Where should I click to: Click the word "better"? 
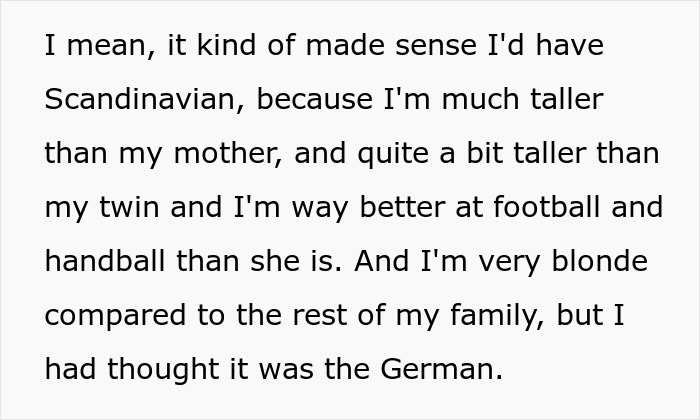tap(403, 207)
